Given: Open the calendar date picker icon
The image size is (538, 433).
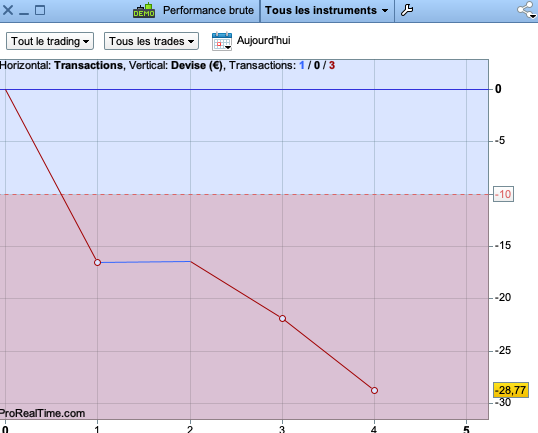Looking at the screenshot, I should tap(222, 41).
